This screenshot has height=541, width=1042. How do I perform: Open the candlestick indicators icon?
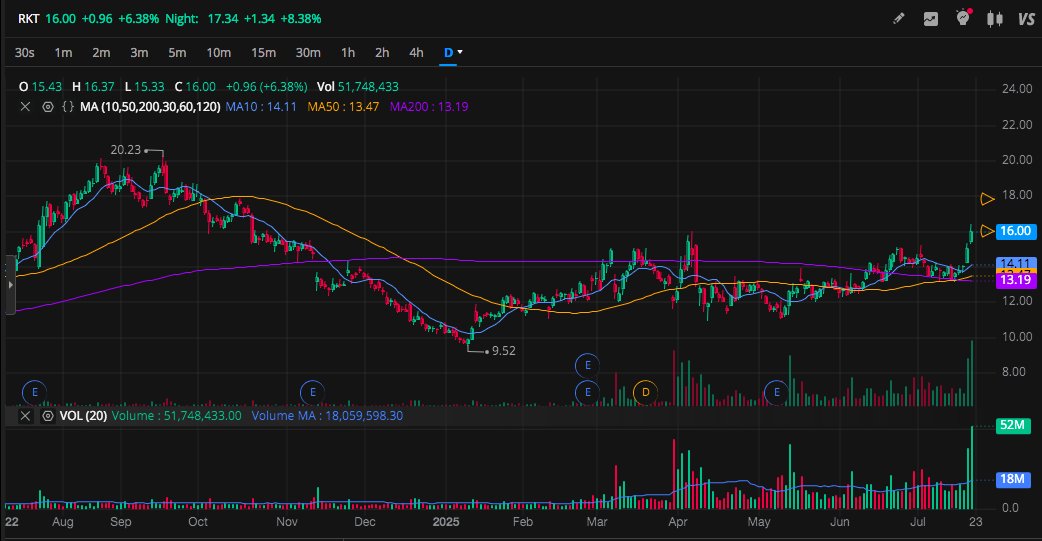(995, 19)
